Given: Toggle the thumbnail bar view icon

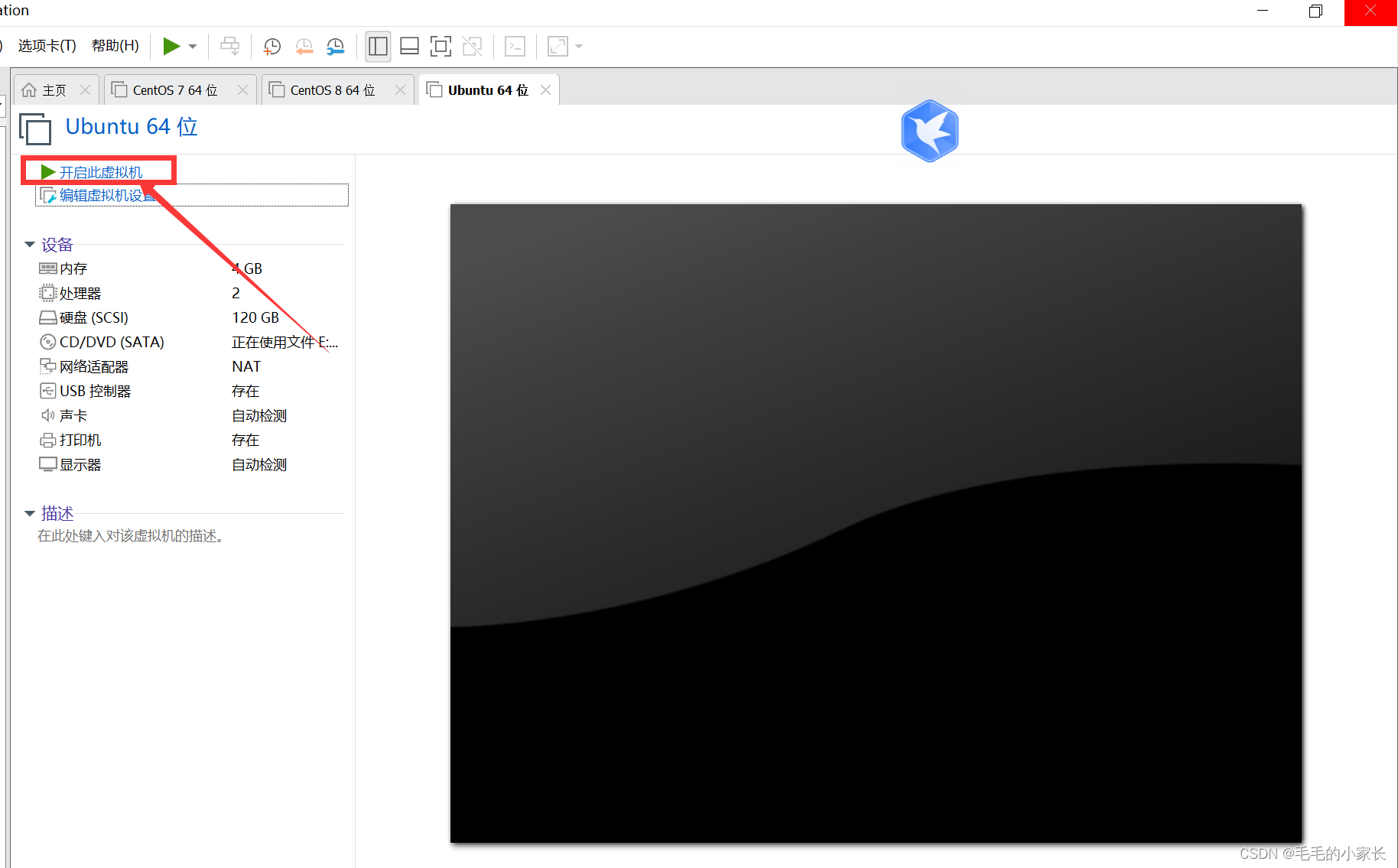Looking at the screenshot, I should point(409,47).
